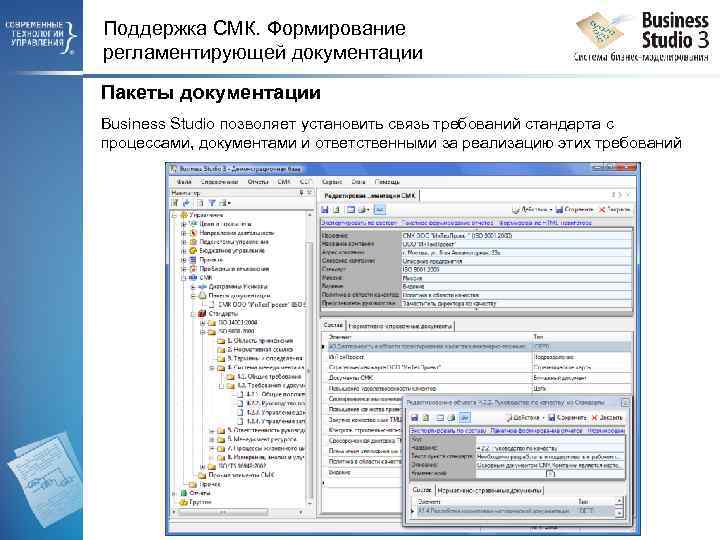Click the filter funnel icon in Navigator toolbar
This screenshot has height=540, width=720.
(212, 203)
